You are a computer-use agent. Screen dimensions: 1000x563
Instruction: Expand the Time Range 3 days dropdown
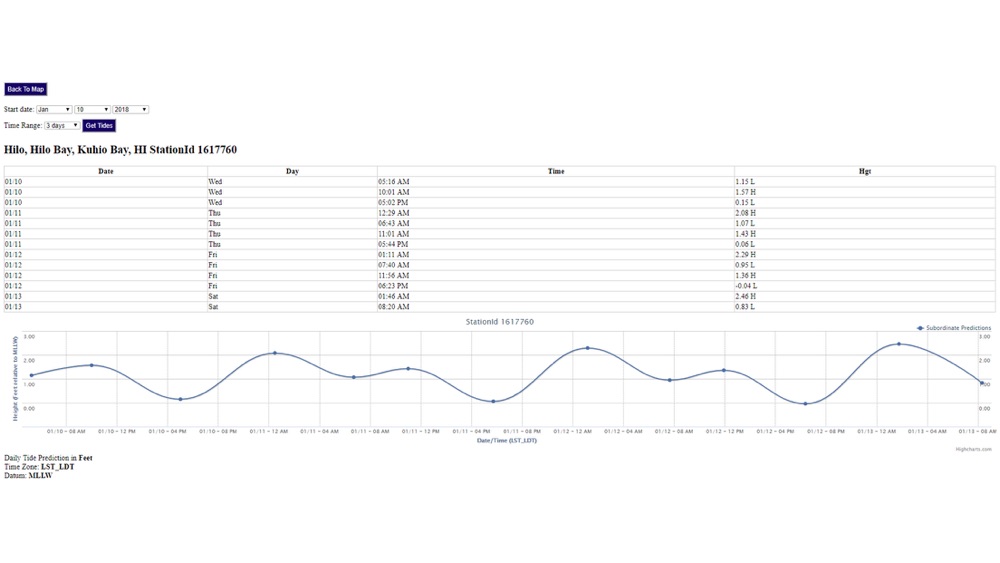[62, 126]
